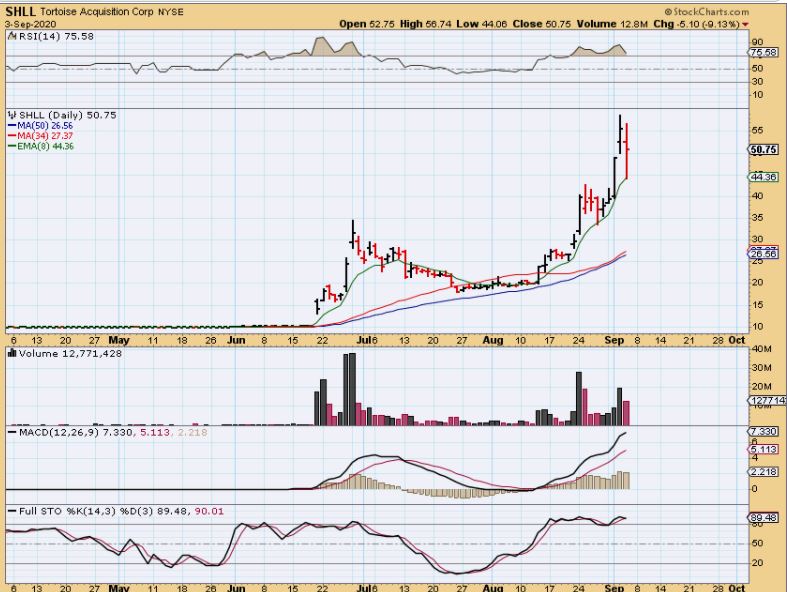This screenshot has width=787, height=592.
Task: Click the latest red price bar for 3-Sep
Action: pos(627,151)
